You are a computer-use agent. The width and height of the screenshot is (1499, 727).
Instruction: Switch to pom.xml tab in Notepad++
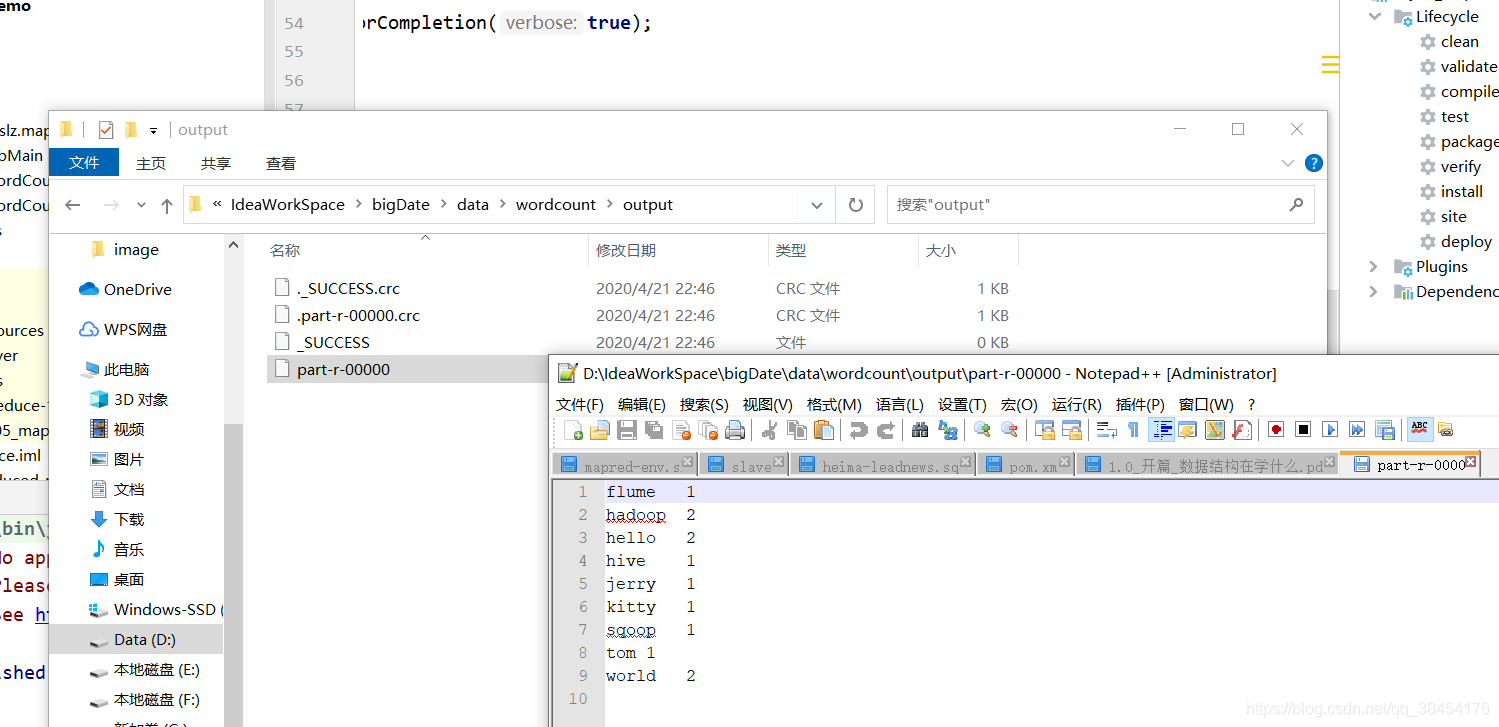tap(1026, 465)
